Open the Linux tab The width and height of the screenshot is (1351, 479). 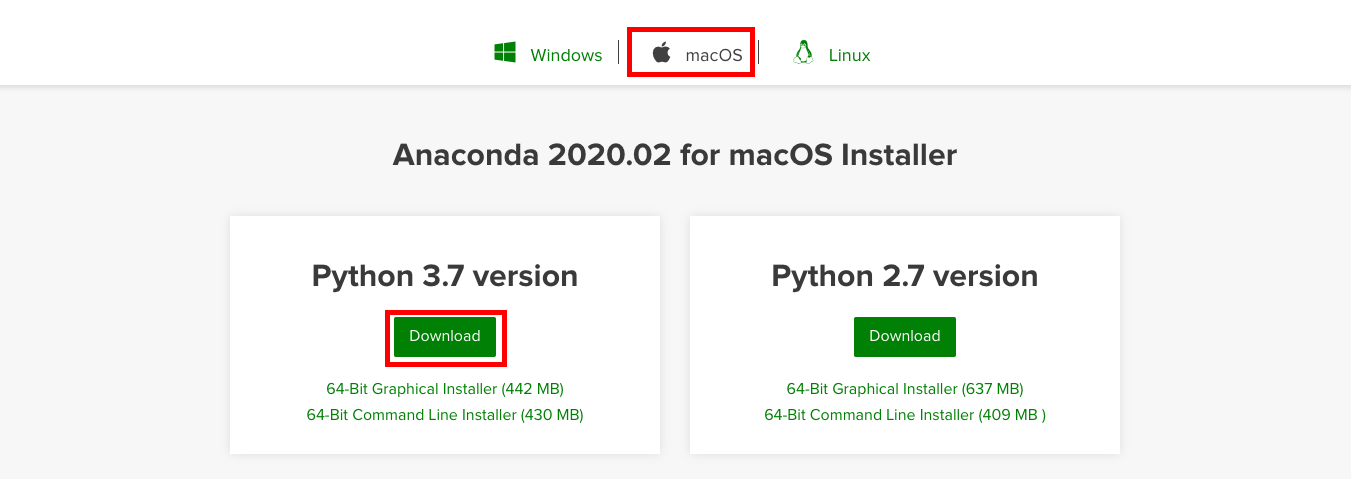click(849, 55)
